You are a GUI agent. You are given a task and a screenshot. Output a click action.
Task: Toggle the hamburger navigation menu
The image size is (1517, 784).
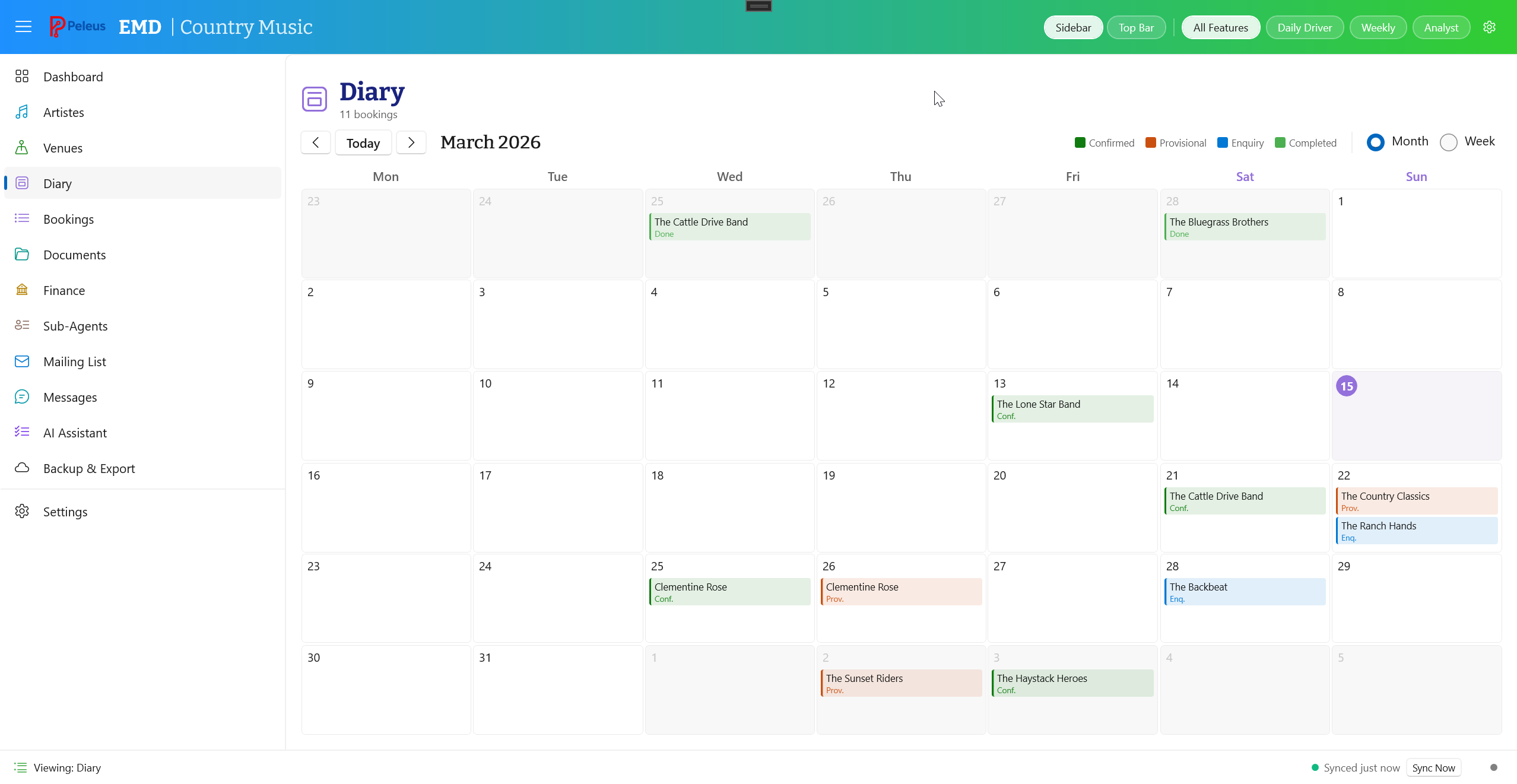[x=24, y=26]
